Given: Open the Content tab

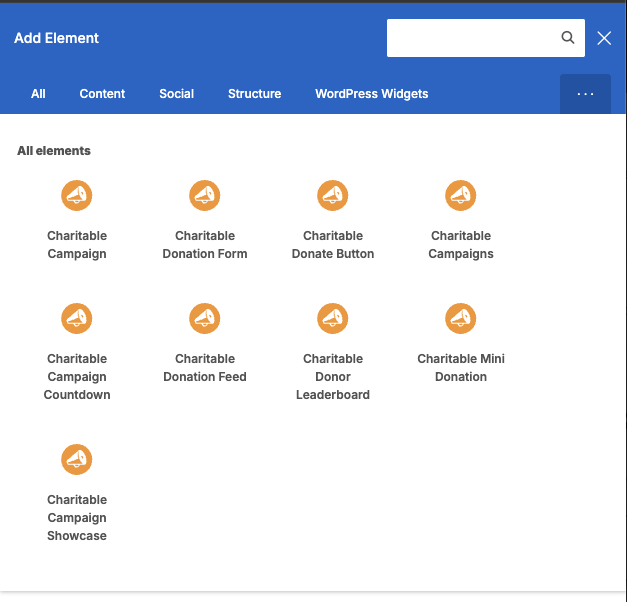Looking at the screenshot, I should pos(102,94).
